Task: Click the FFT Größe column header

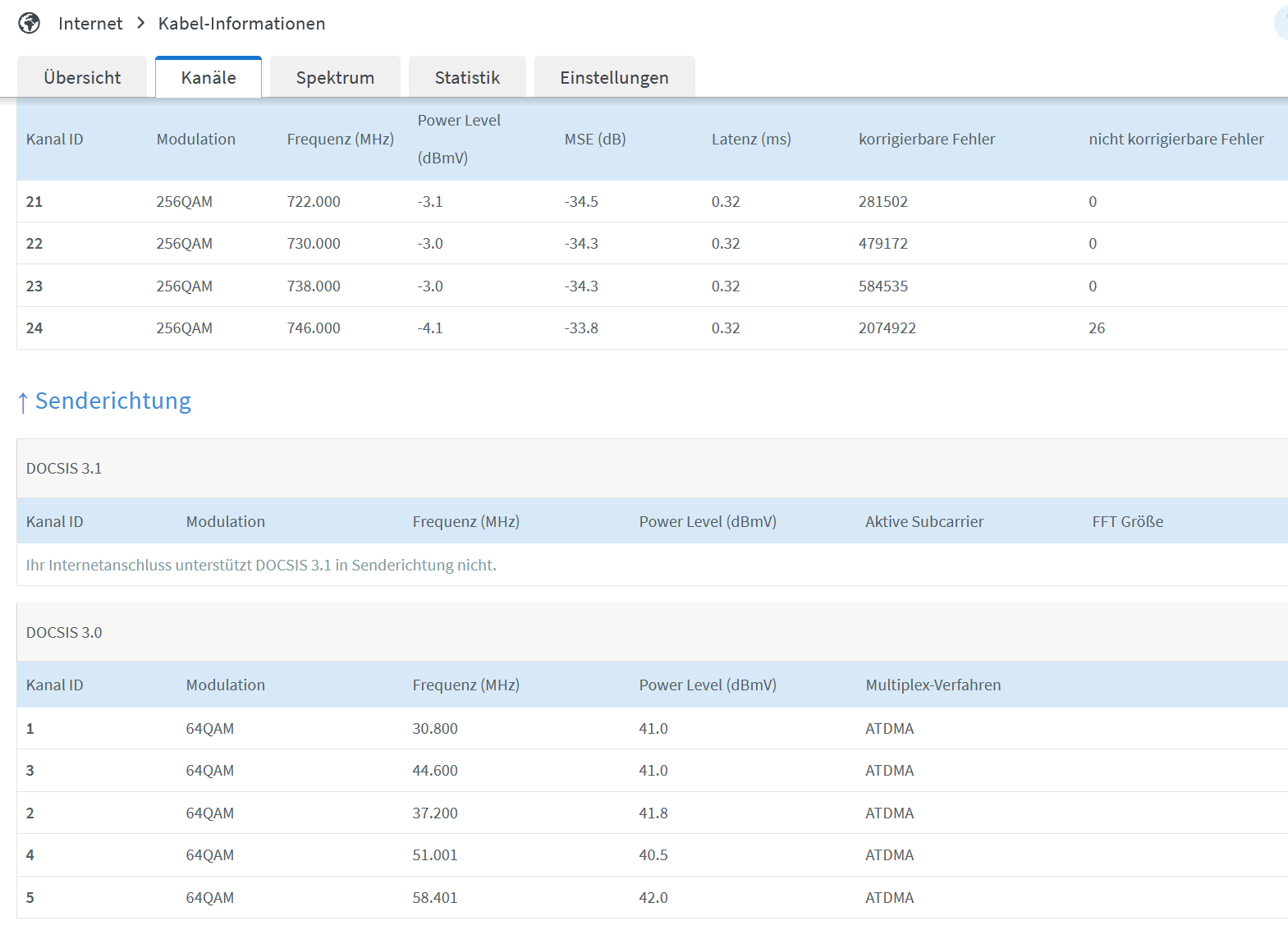Action: pos(1128,522)
